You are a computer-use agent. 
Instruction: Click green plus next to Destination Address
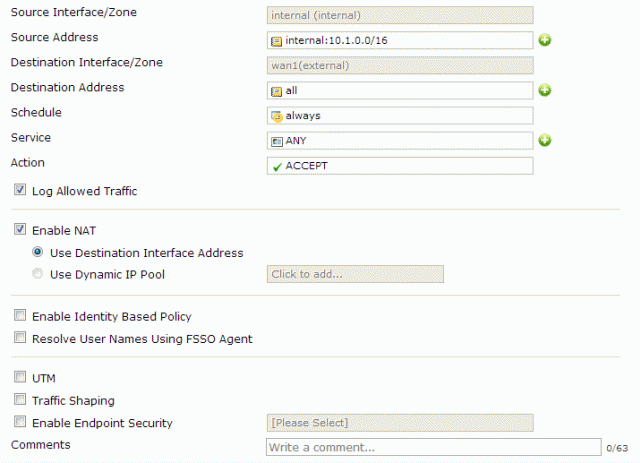(545, 91)
